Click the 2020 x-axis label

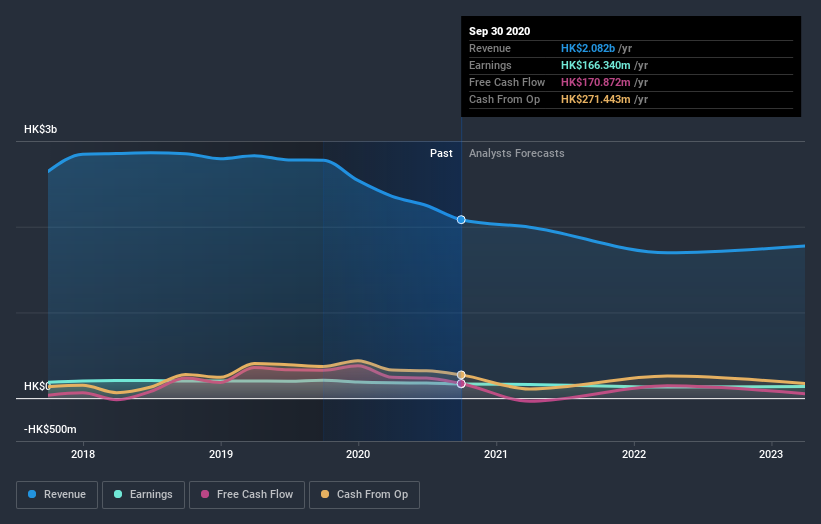coord(358,454)
